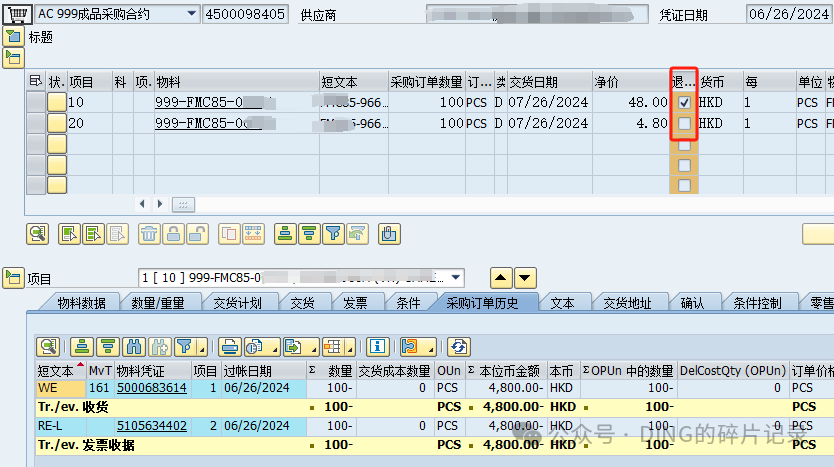
Task: Collapse the 项目 item detail section
Action: 13,278
